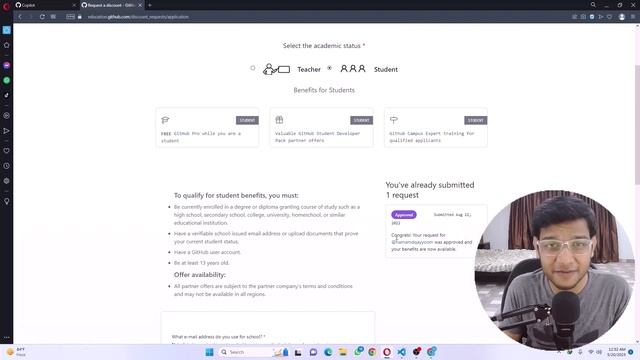The image size is (640, 360).
Task: Open Visual Studio Code from the taskbar
Action: 402,352
